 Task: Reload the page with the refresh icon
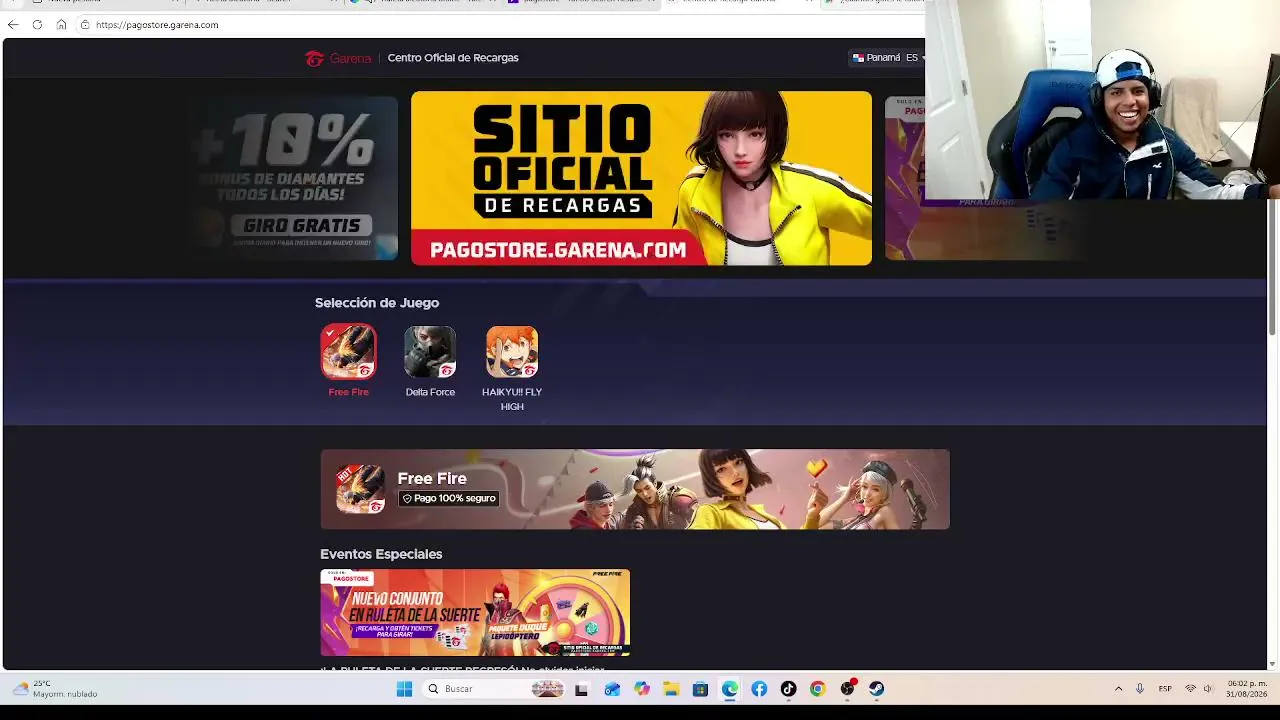(37, 25)
